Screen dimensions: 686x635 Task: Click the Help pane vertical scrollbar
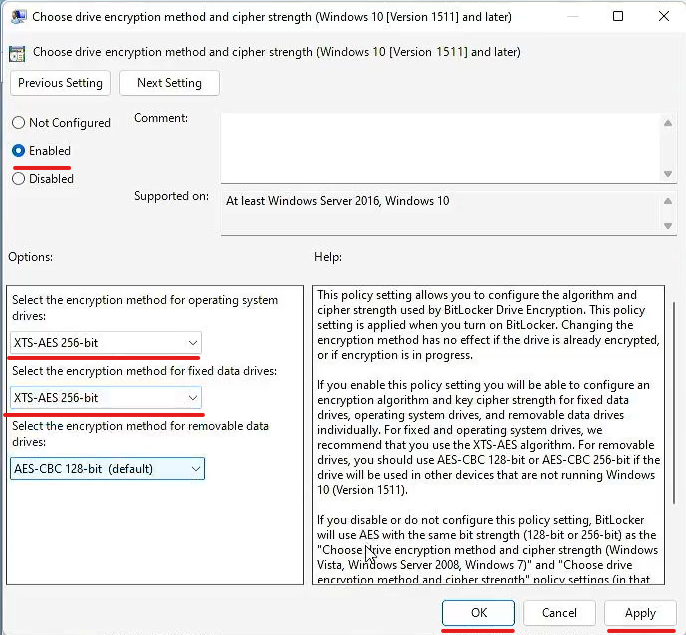tap(674, 403)
